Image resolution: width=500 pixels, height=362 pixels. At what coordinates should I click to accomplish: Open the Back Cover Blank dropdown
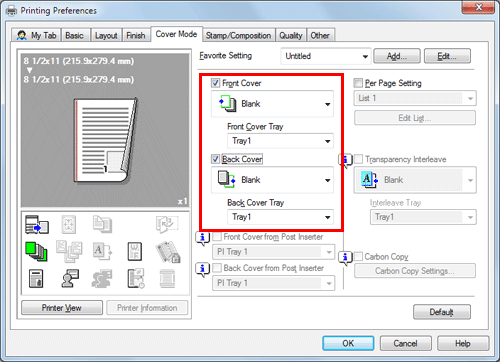pos(272,180)
